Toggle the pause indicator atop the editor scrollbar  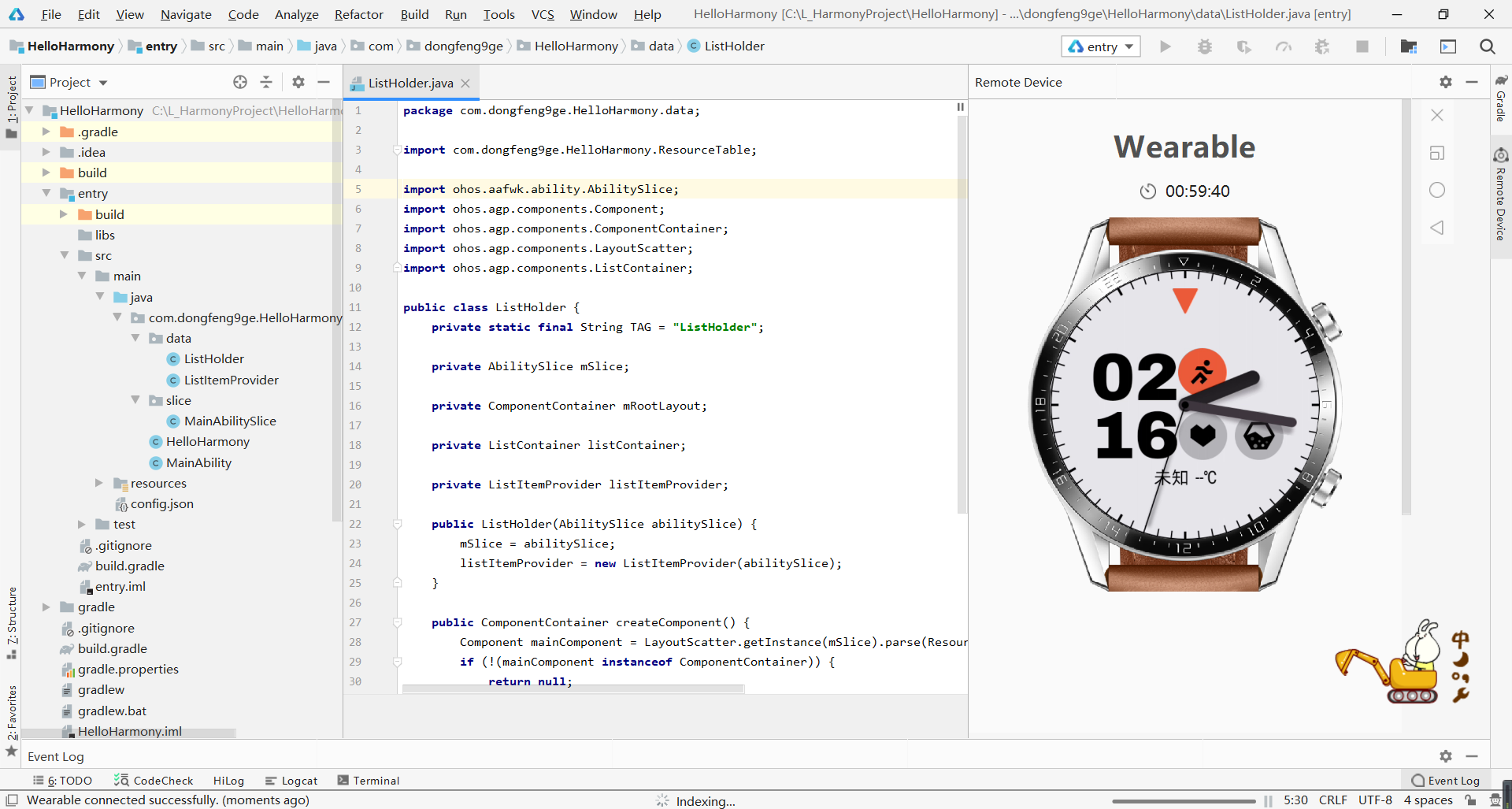click(x=960, y=107)
